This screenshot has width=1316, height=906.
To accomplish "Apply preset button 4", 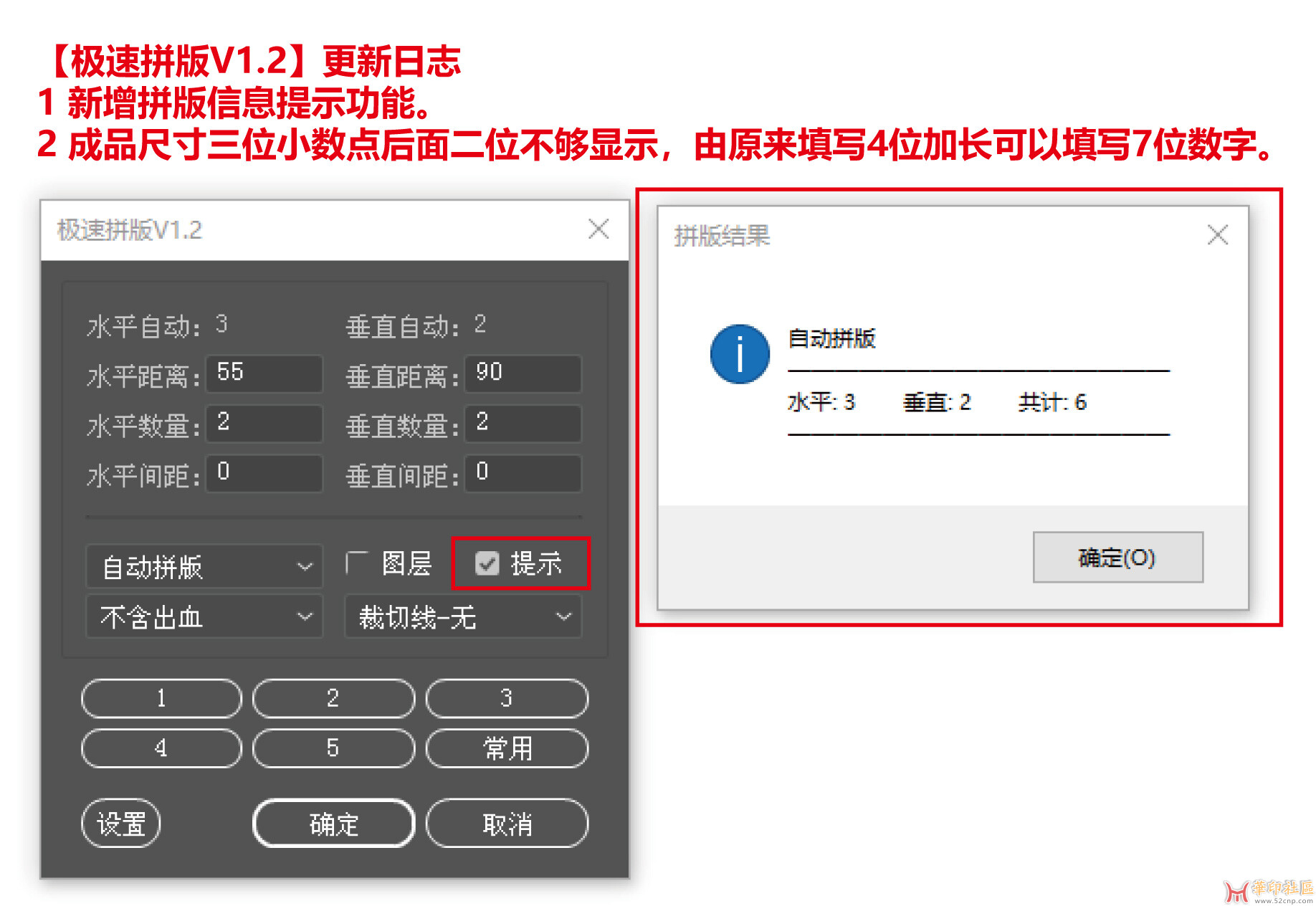I will [162, 748].
